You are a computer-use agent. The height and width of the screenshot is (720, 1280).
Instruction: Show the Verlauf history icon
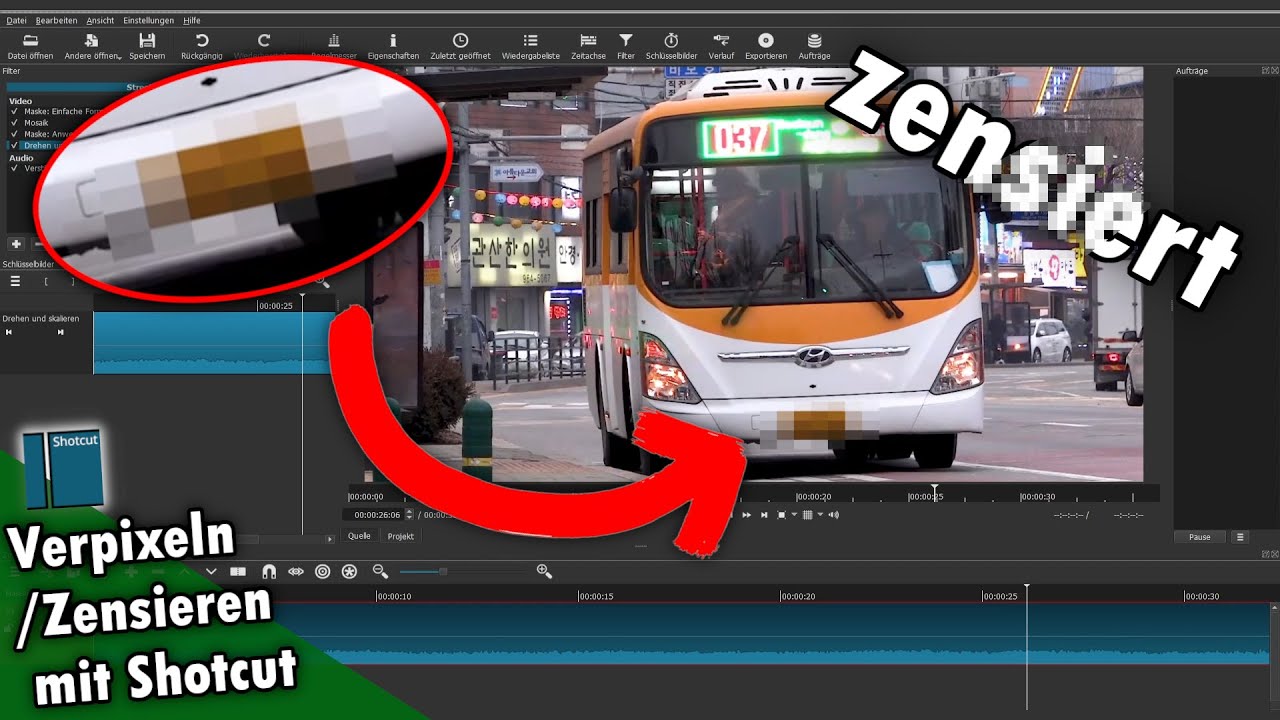[x=721, y=40]
